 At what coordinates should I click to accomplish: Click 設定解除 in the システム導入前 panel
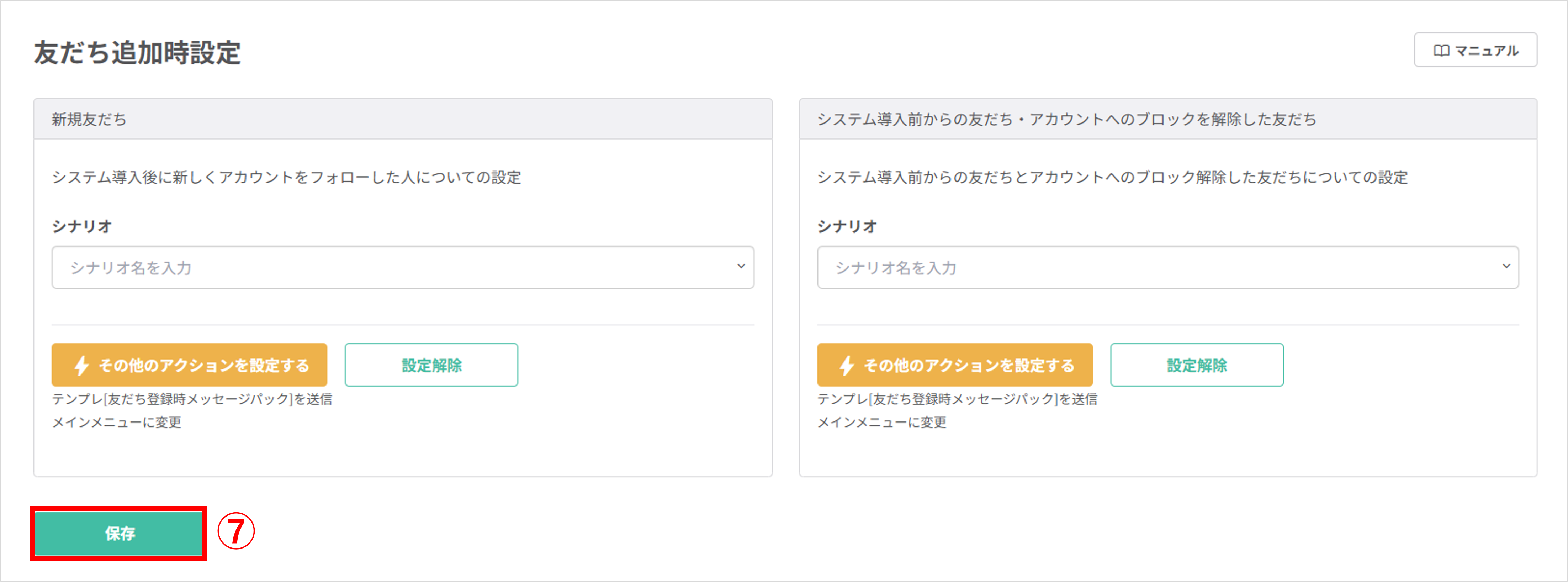[1197, 365]
